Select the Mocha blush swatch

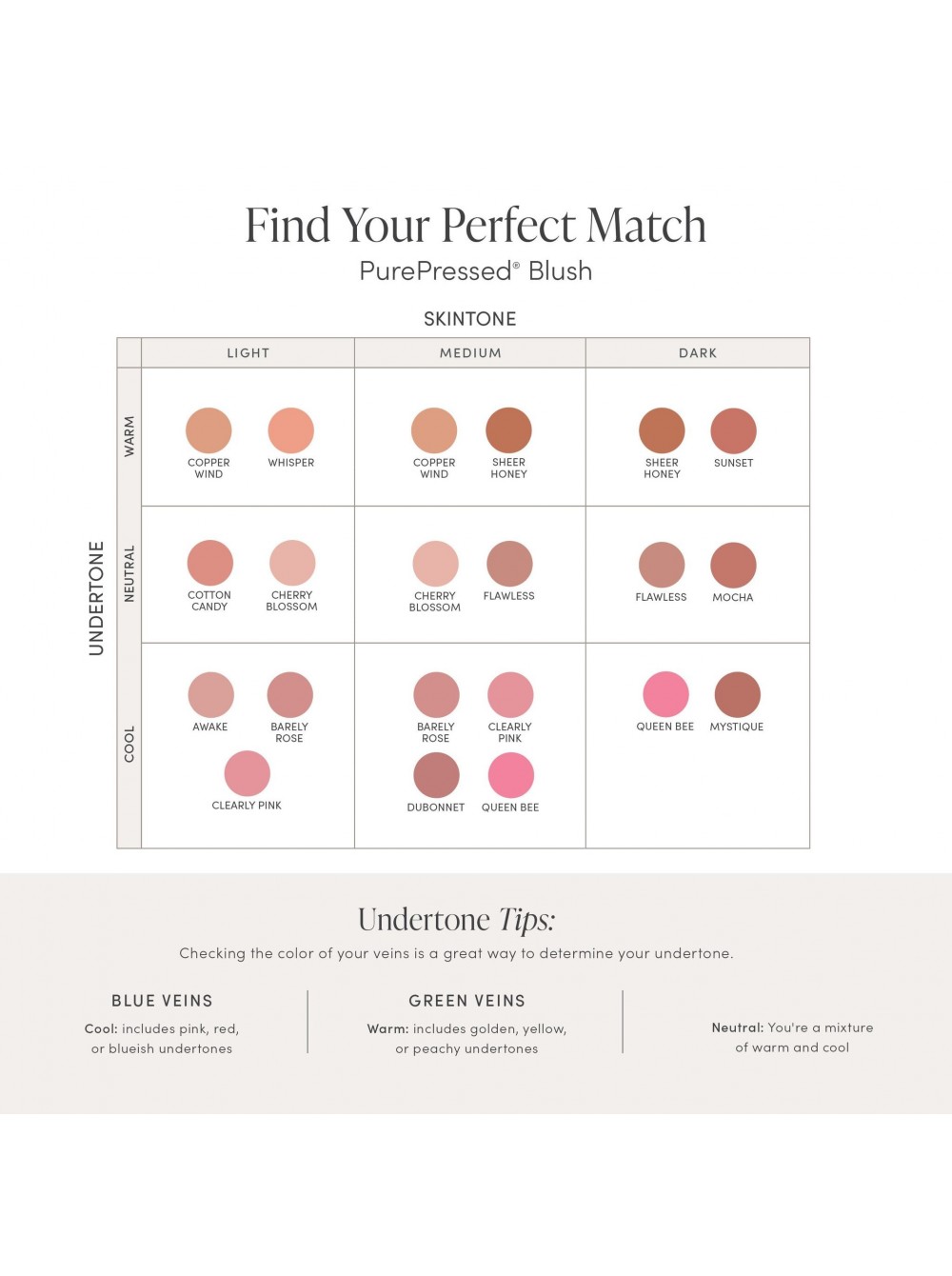tap(733, 564)
